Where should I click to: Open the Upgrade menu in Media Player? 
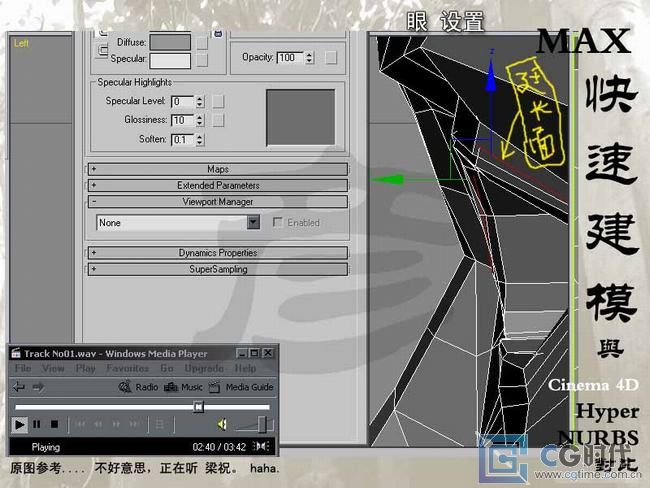204,368
